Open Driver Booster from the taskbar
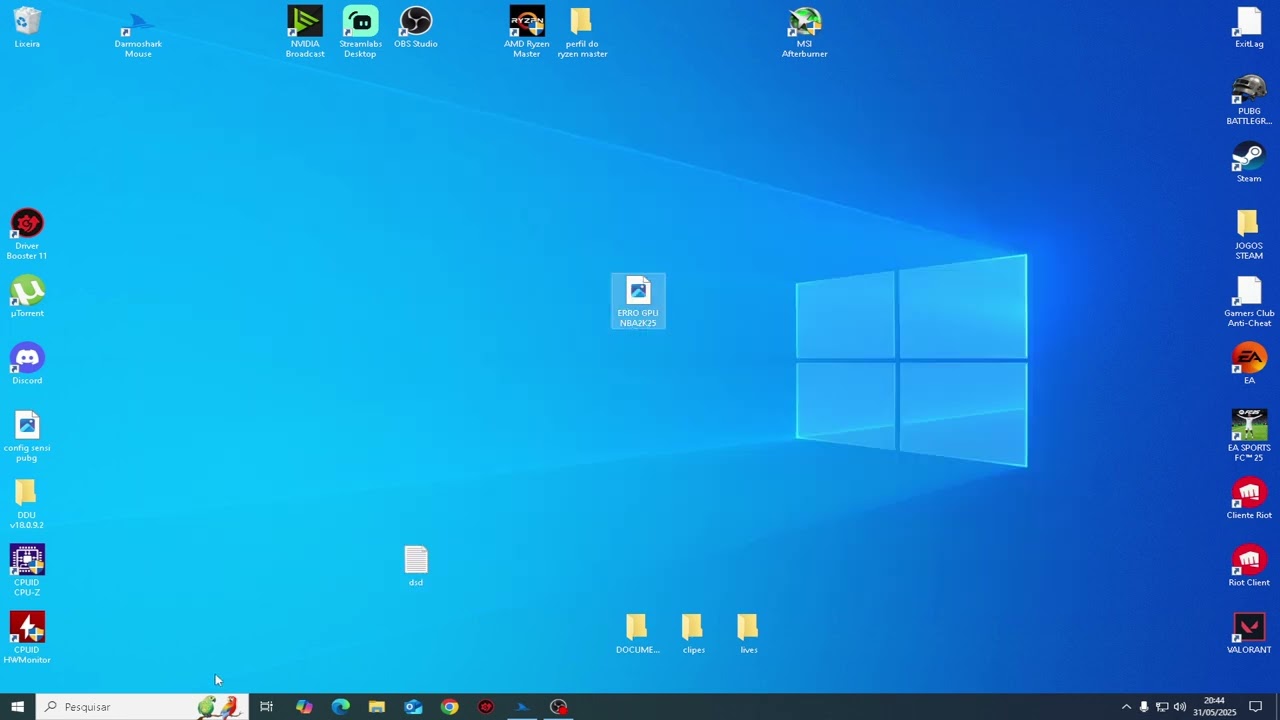The height and width of the screenshot is (720, 1280). [486, 706]
